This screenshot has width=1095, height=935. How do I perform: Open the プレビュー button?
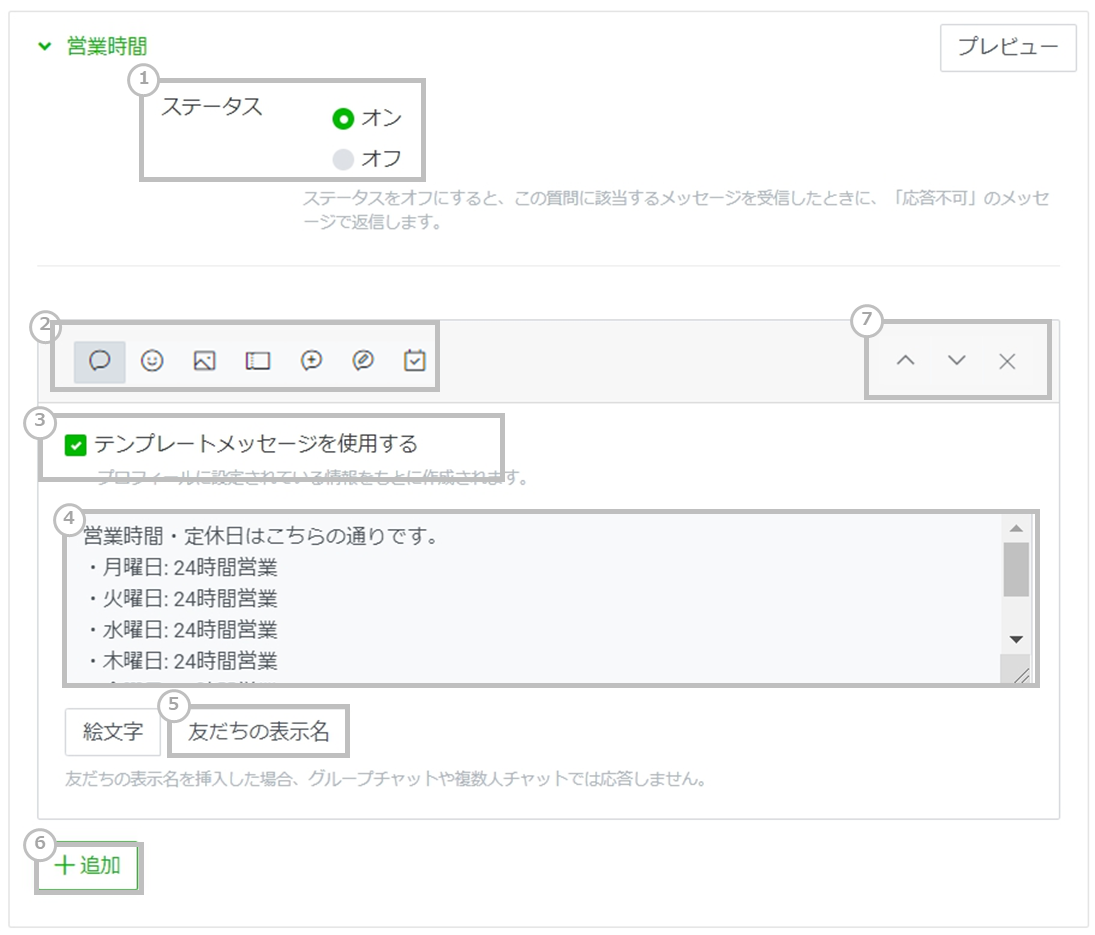tap(1008, 47)
